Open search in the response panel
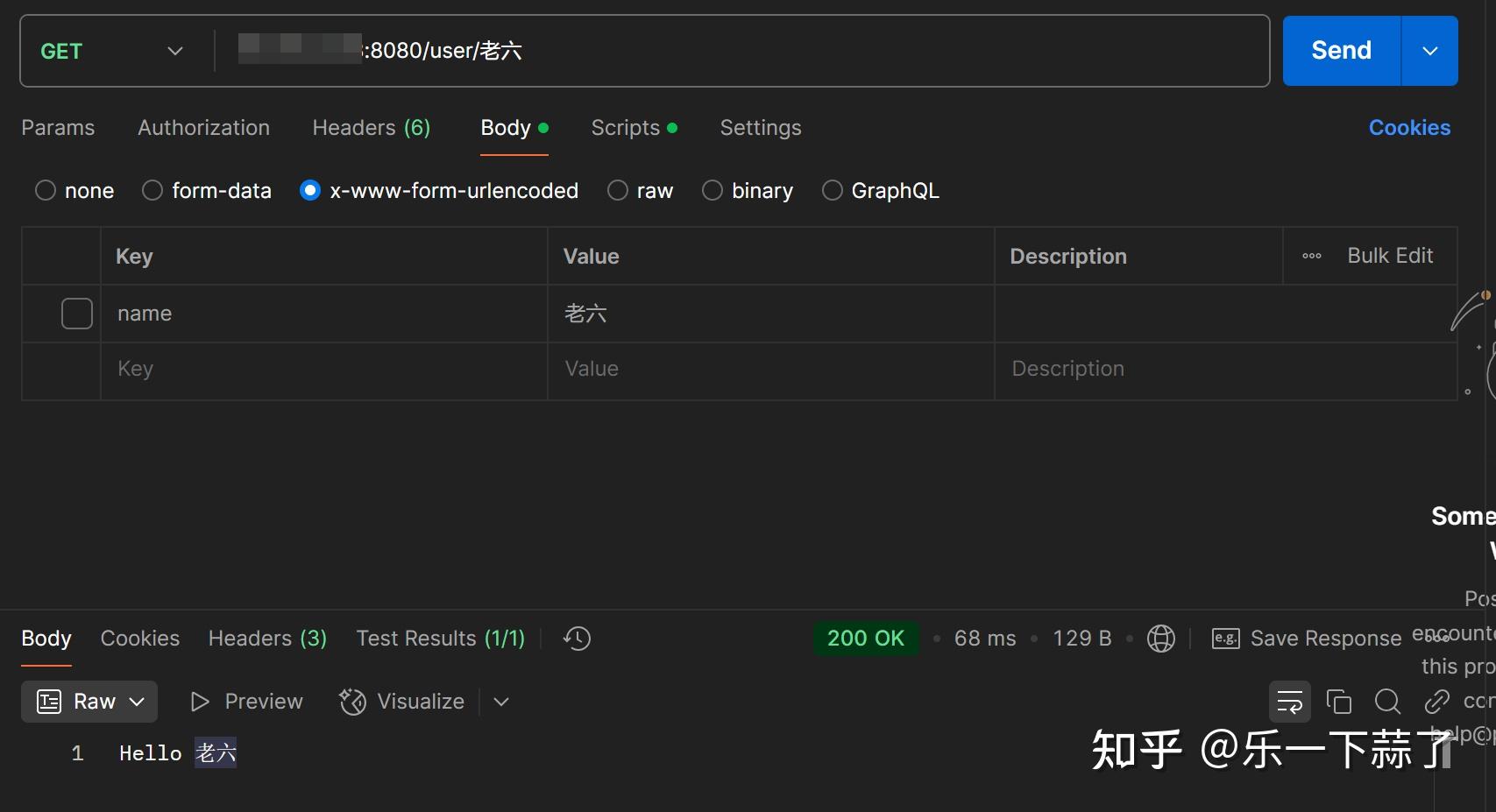 [1387, 701]
